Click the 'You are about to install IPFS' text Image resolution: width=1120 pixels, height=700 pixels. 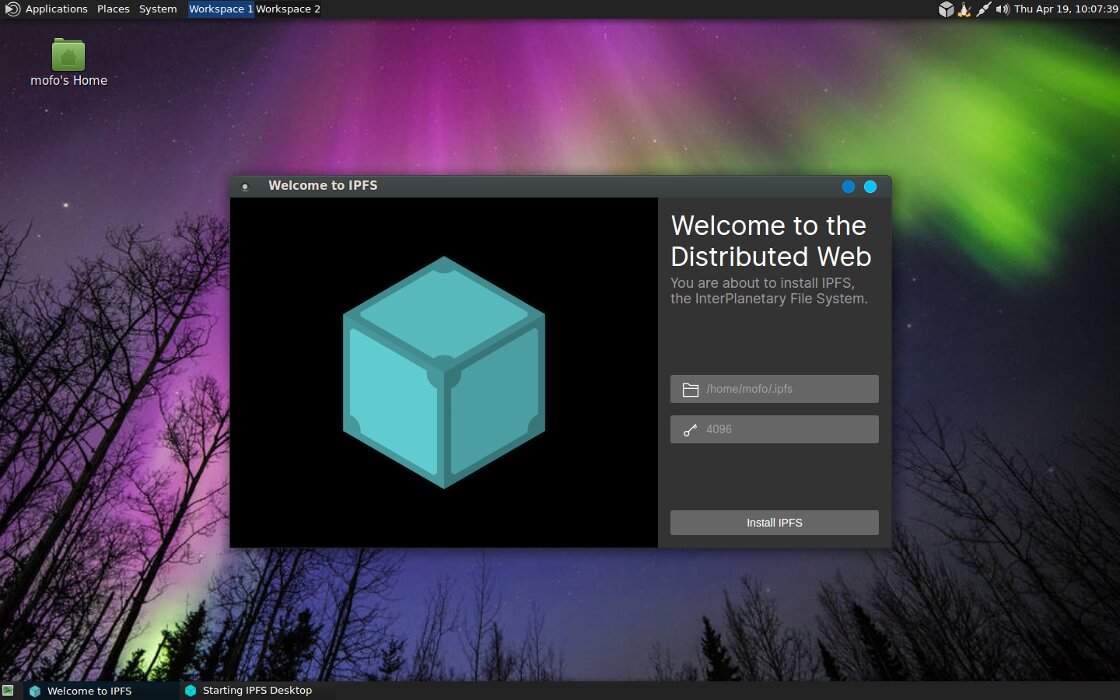769,291
